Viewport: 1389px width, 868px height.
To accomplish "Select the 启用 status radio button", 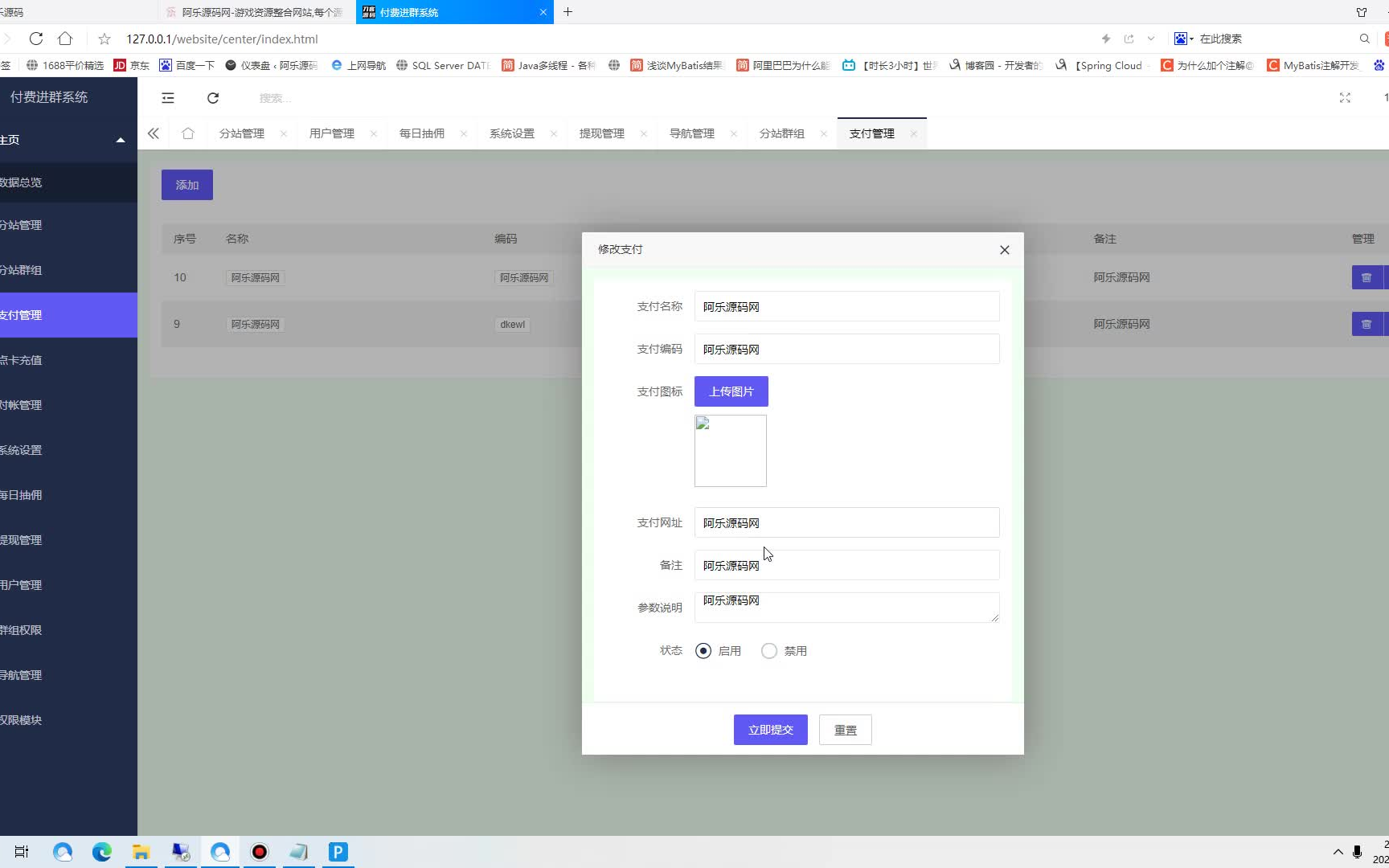I will point(703,651).
